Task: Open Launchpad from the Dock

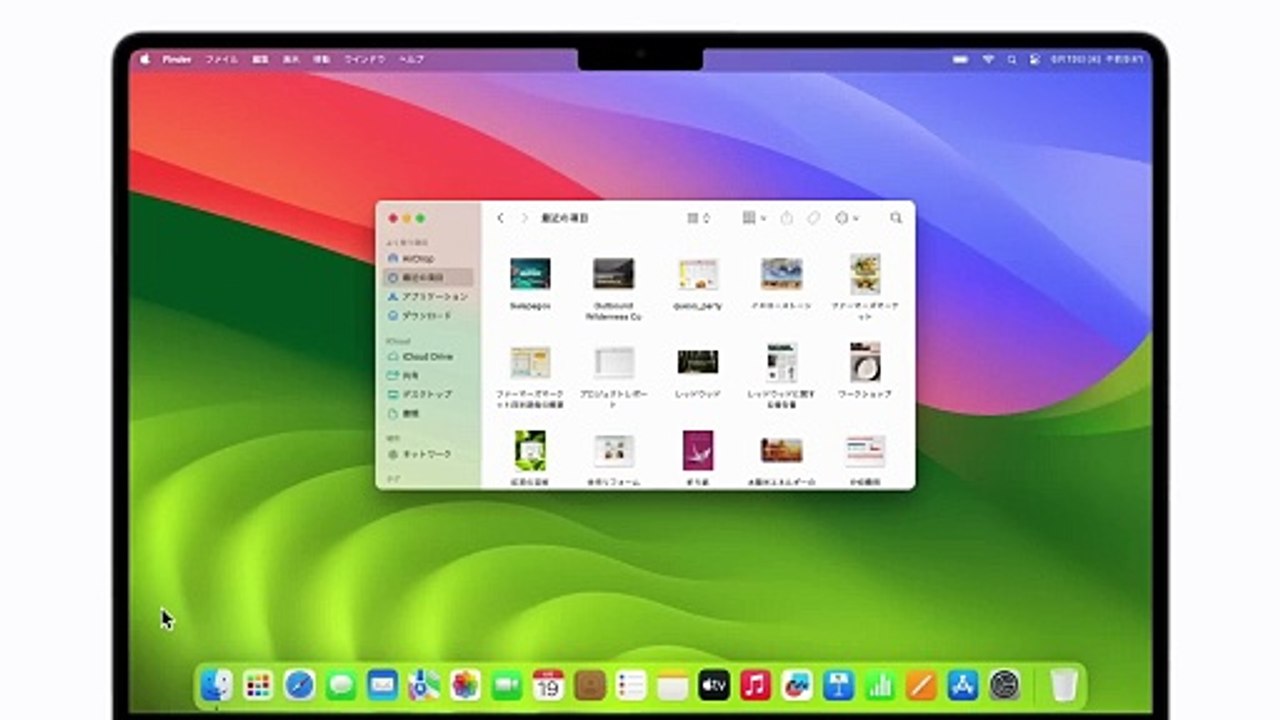Action: point(258,685)
